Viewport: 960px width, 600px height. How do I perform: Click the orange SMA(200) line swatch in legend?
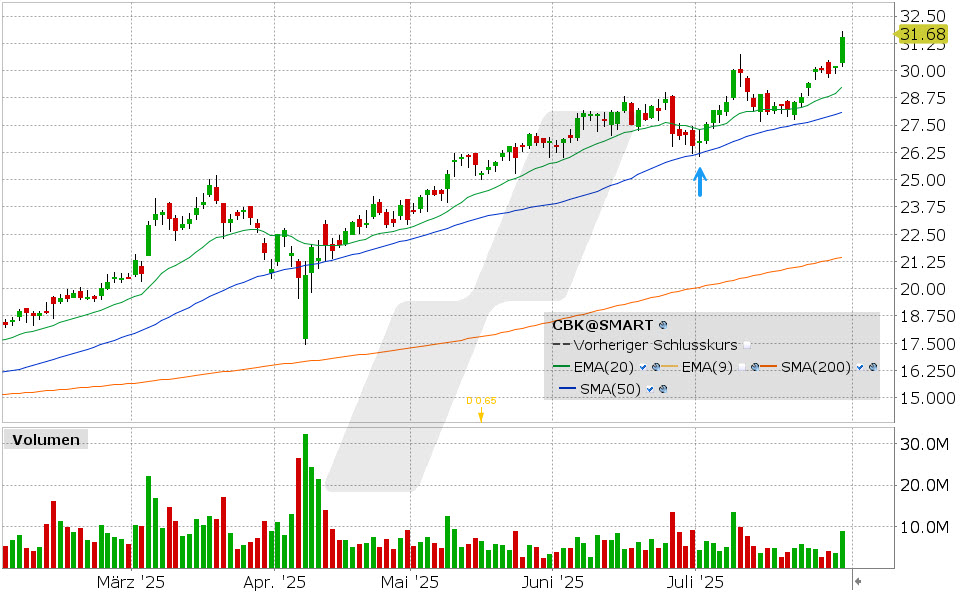click(770, 367)
